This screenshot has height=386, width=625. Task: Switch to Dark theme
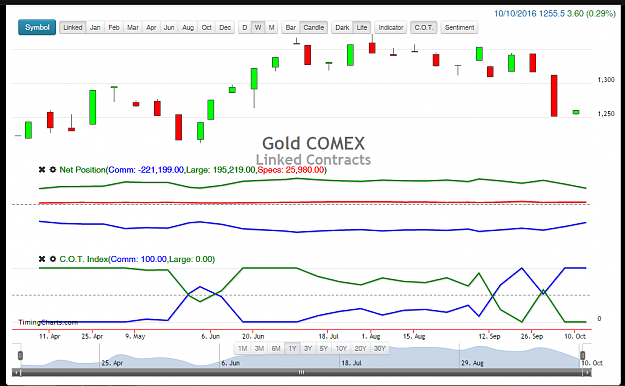pos(342,28)
